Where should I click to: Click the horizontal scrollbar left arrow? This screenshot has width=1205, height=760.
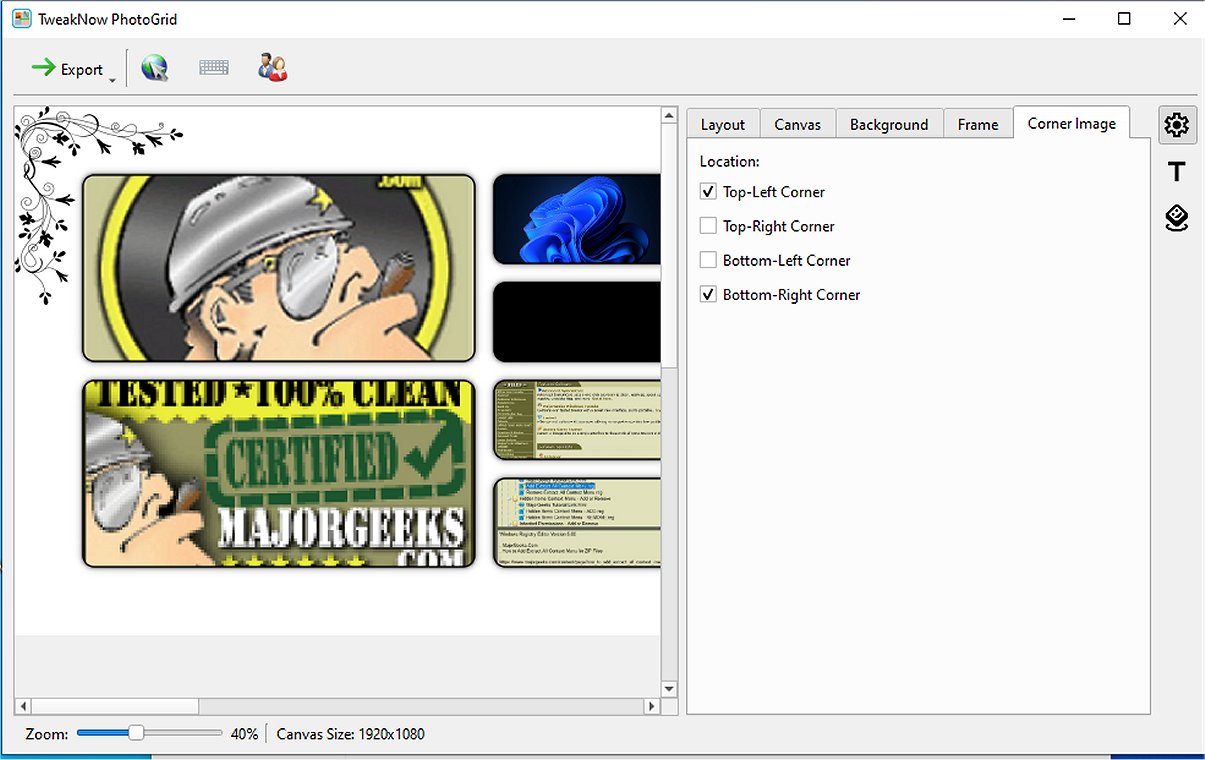coord(23,706)
